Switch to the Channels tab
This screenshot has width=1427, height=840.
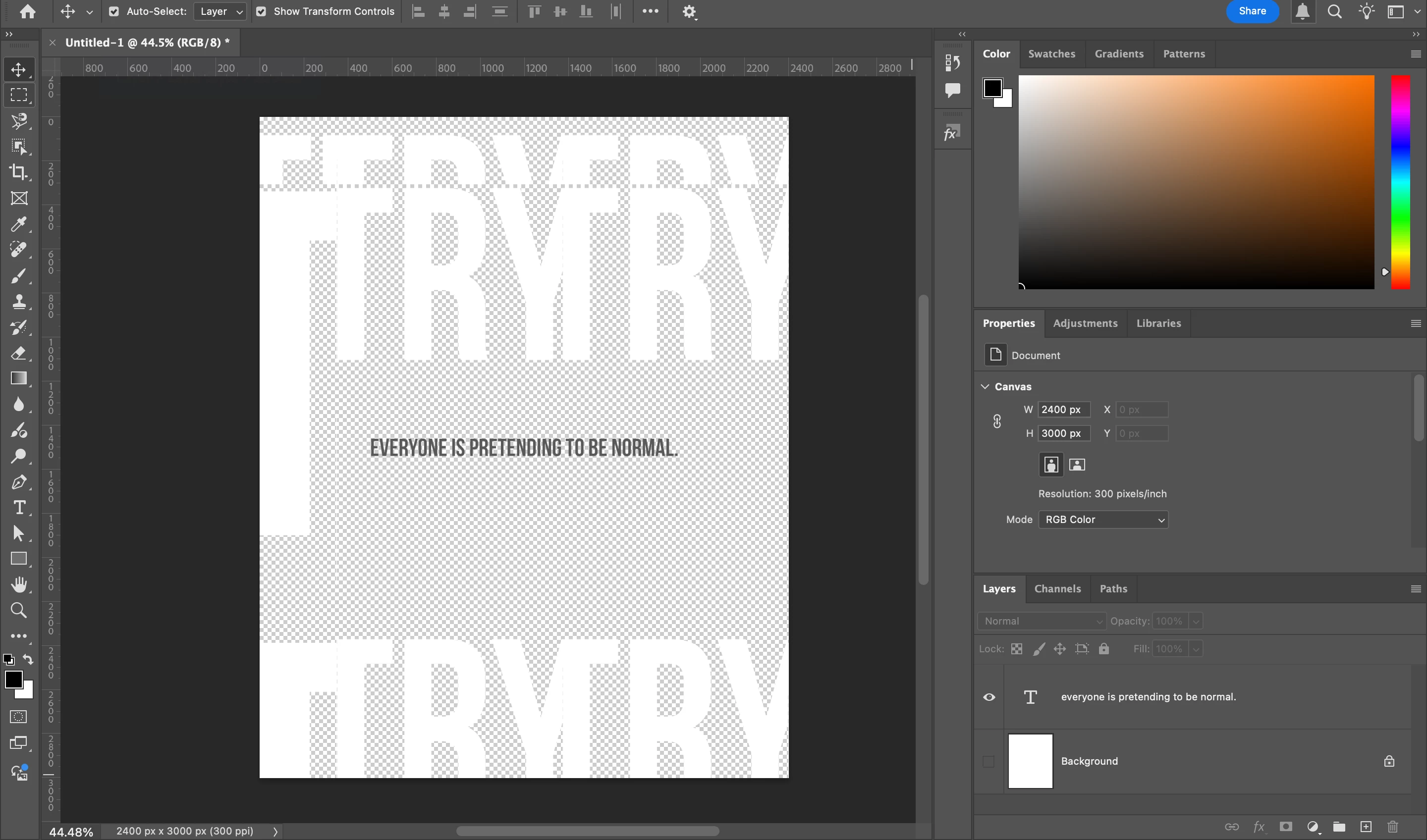click(x=1057, y=589)
